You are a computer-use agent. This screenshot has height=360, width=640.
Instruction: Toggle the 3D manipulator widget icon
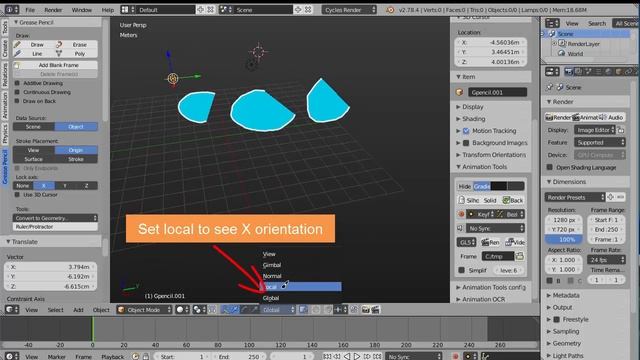coord(226,310)
